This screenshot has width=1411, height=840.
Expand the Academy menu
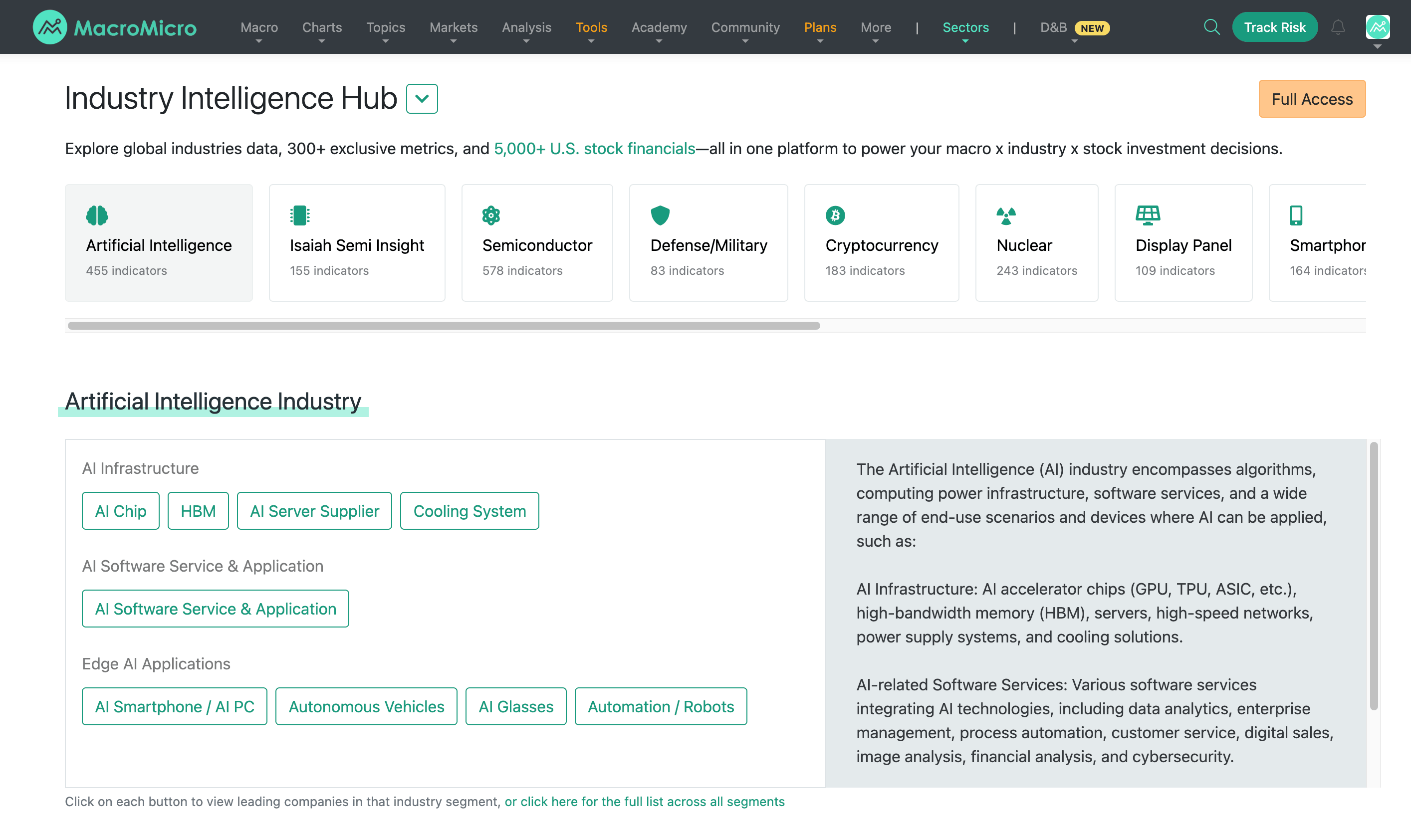click(659, 27)
